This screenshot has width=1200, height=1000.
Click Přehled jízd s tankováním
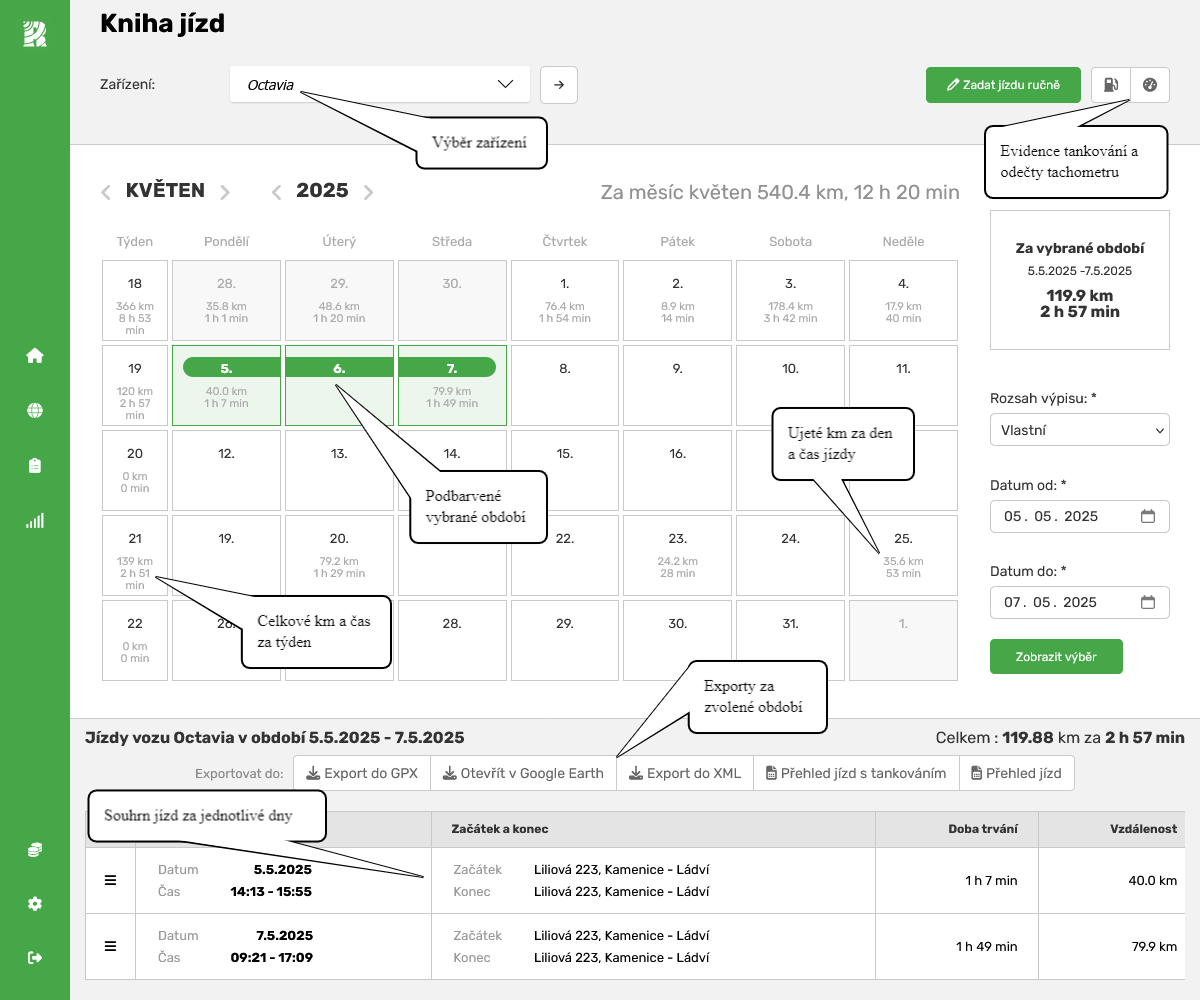855,773
